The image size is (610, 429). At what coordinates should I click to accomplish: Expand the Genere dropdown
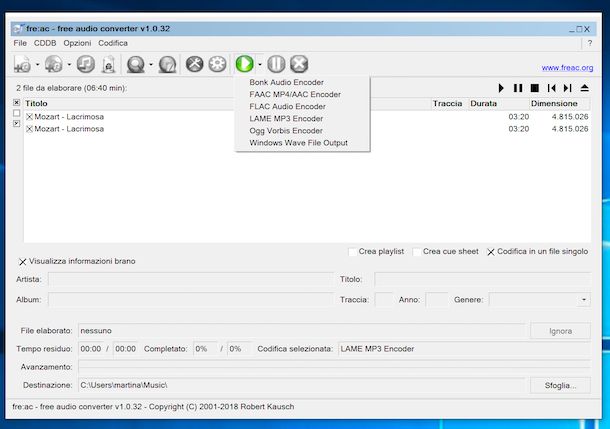pos(584,300)
